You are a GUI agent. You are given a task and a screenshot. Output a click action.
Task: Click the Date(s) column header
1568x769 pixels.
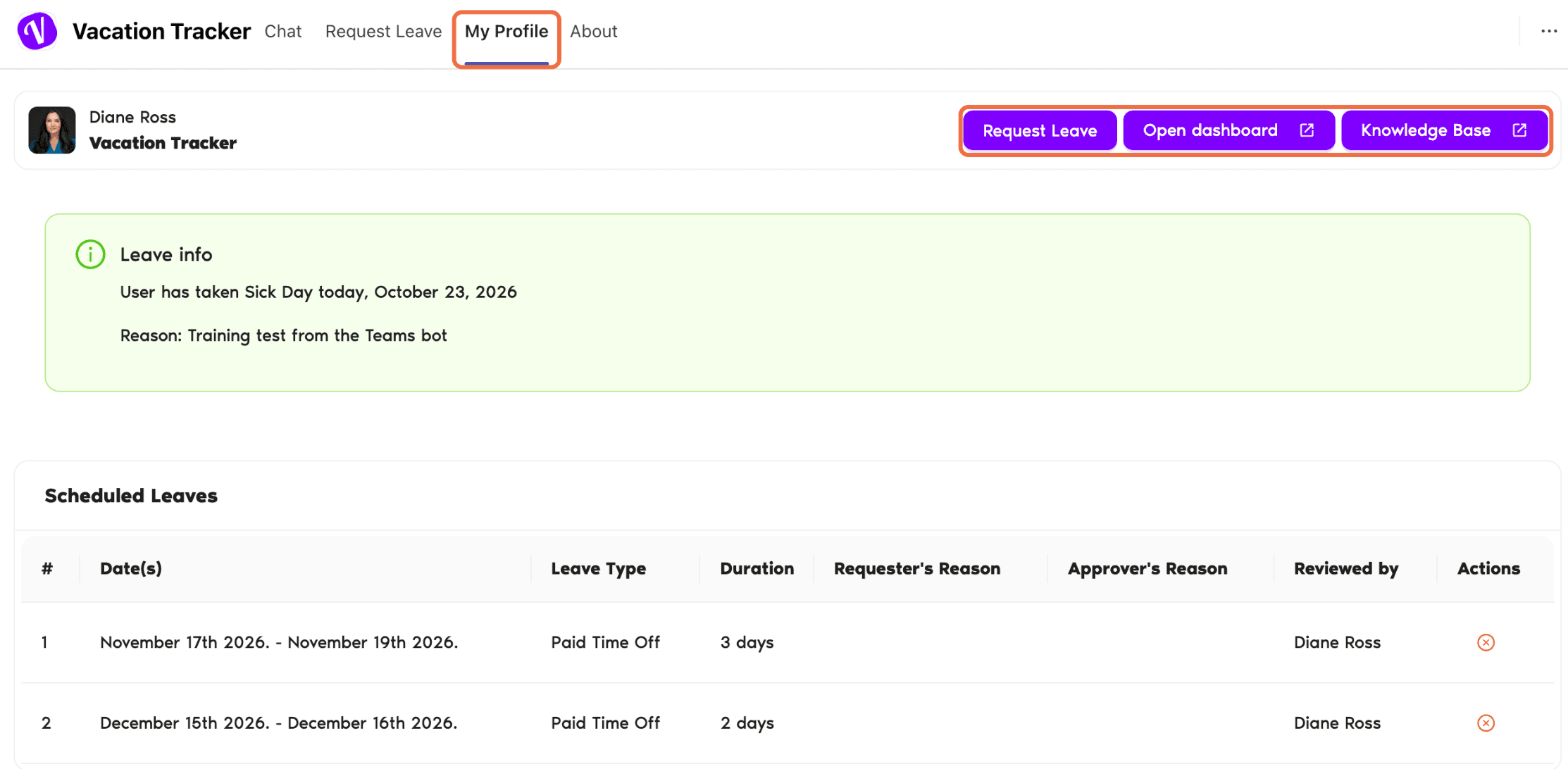(131, 568)
